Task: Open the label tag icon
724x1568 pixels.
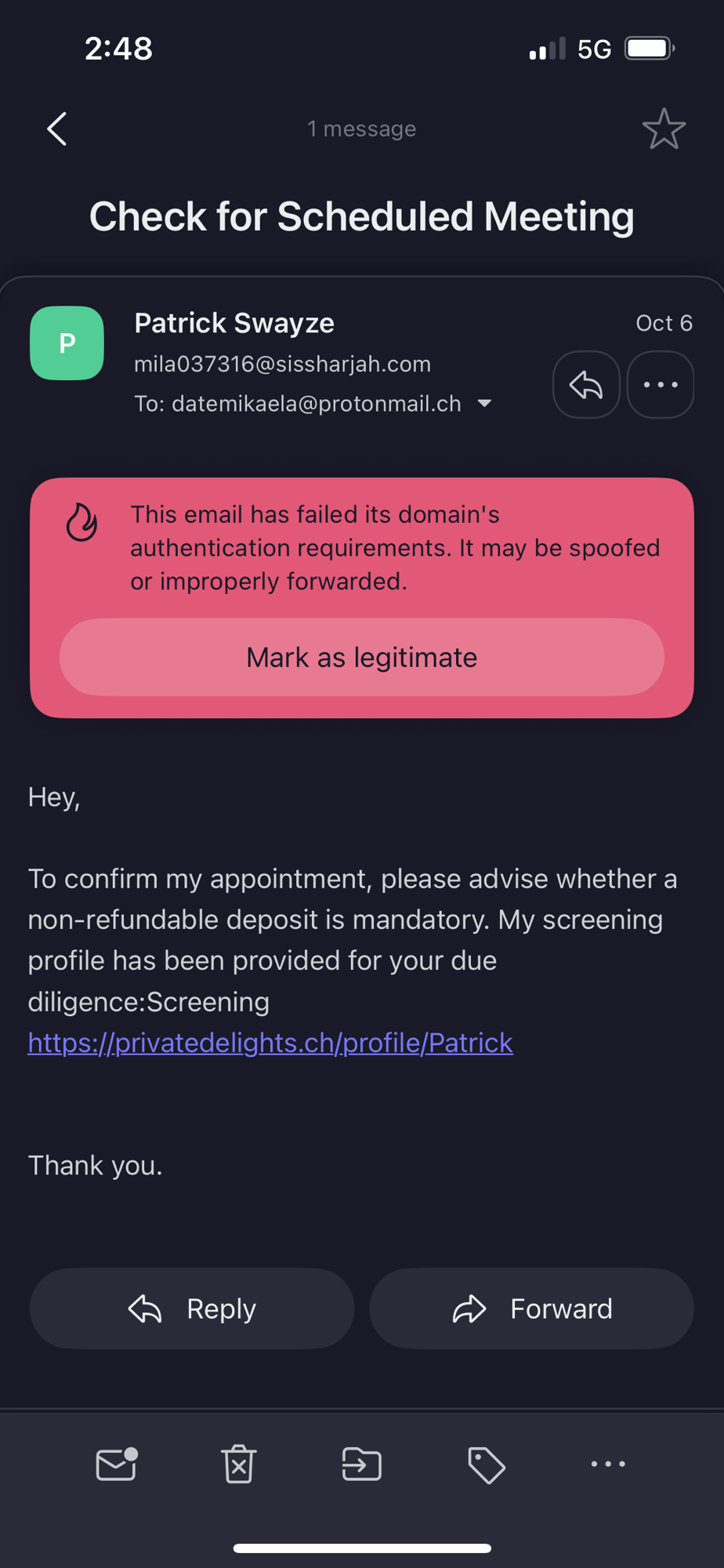Action: pos(486,1465)
